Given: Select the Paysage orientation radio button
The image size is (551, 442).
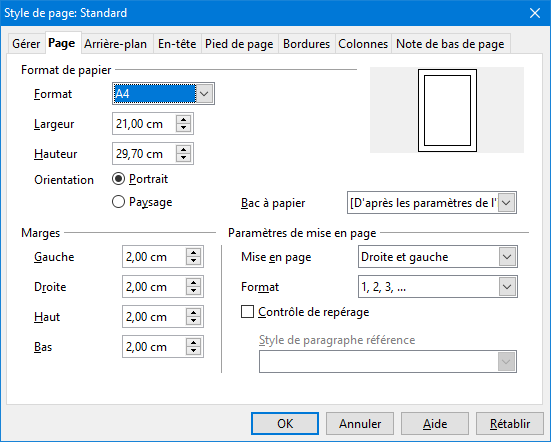Looking at the screenshot, I should coord(118,202).
